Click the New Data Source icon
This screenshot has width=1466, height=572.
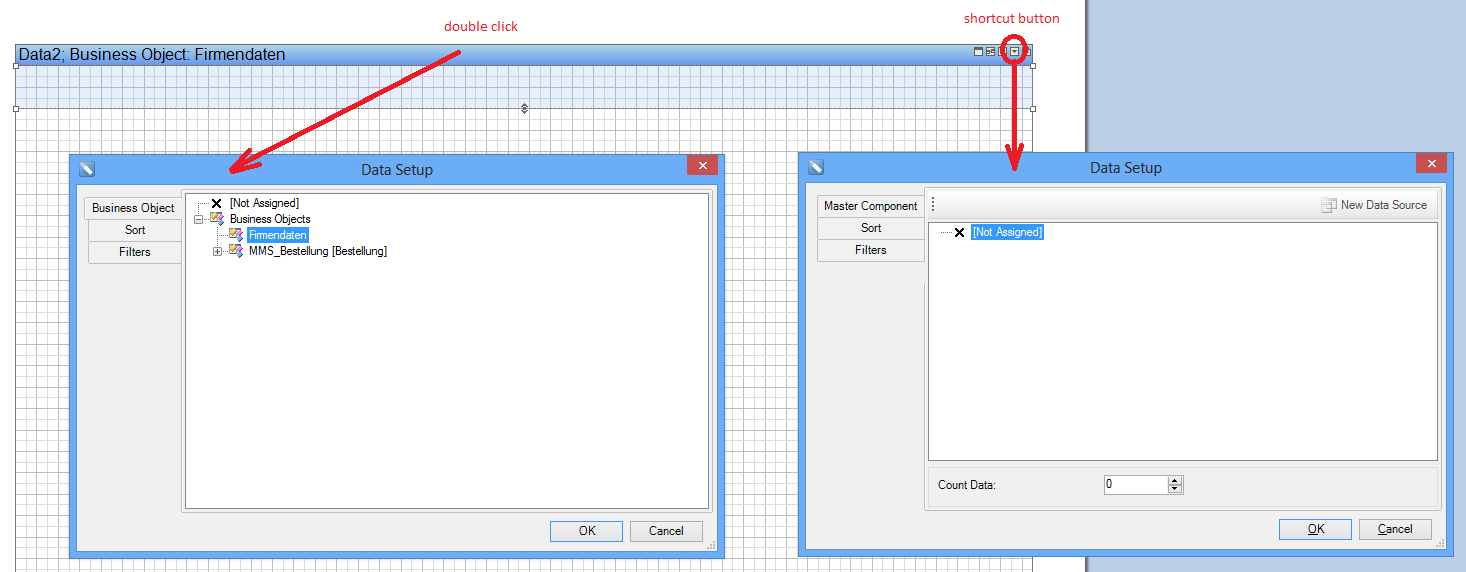(x=1329, y=205)
